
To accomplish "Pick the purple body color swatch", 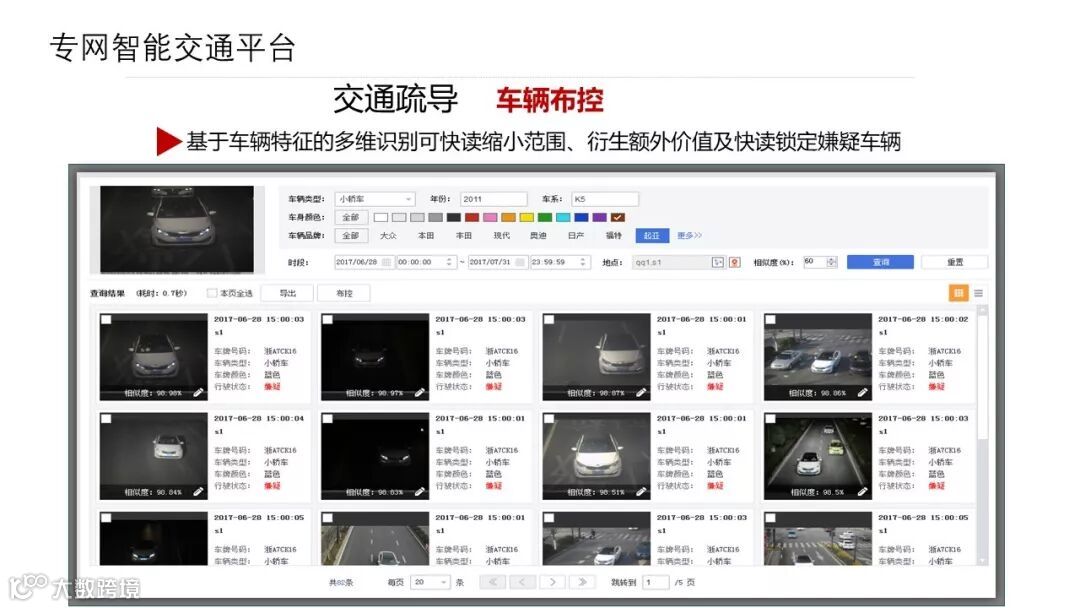I will 600,217.
